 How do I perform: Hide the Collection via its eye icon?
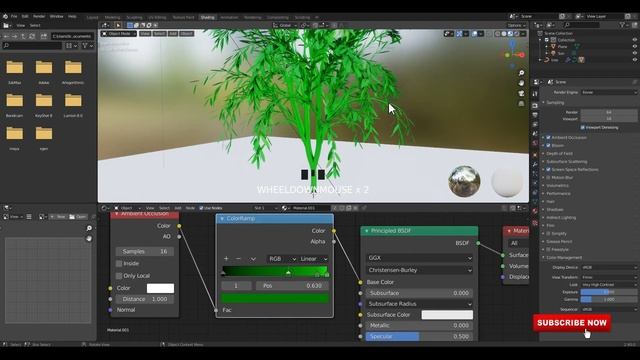[x=634, y=40]
